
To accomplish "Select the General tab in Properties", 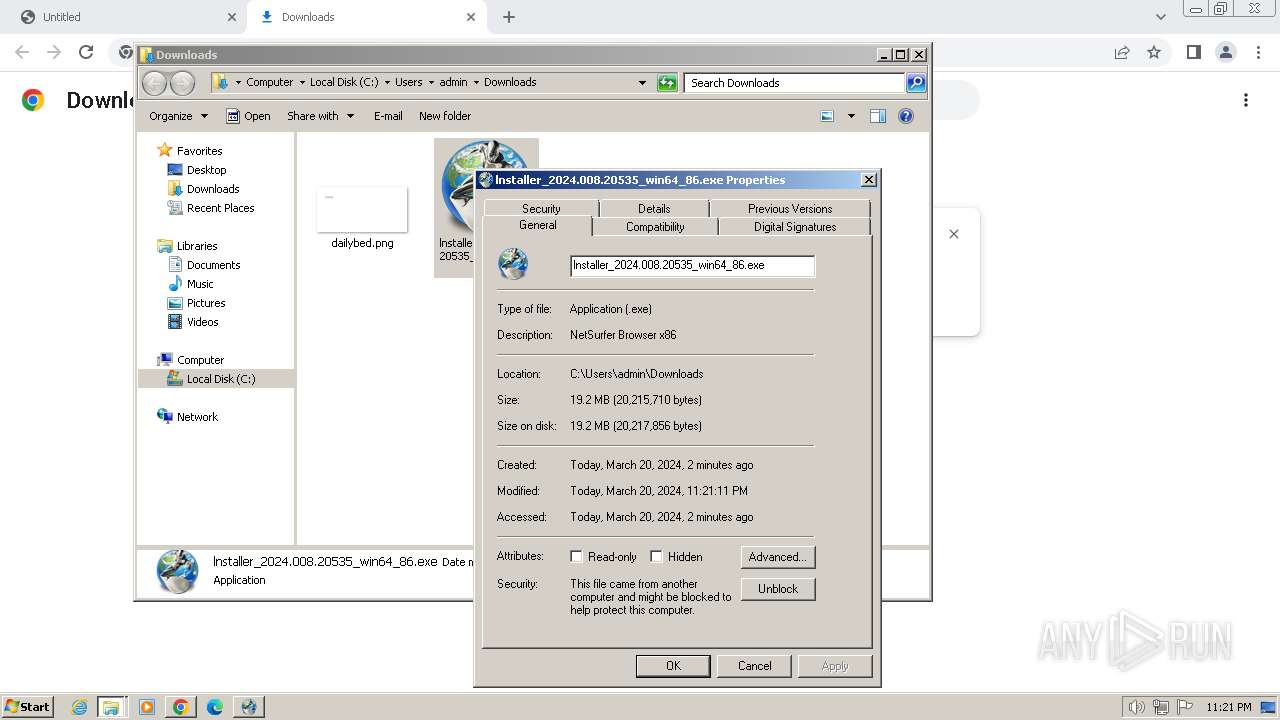I will (538, 226).
